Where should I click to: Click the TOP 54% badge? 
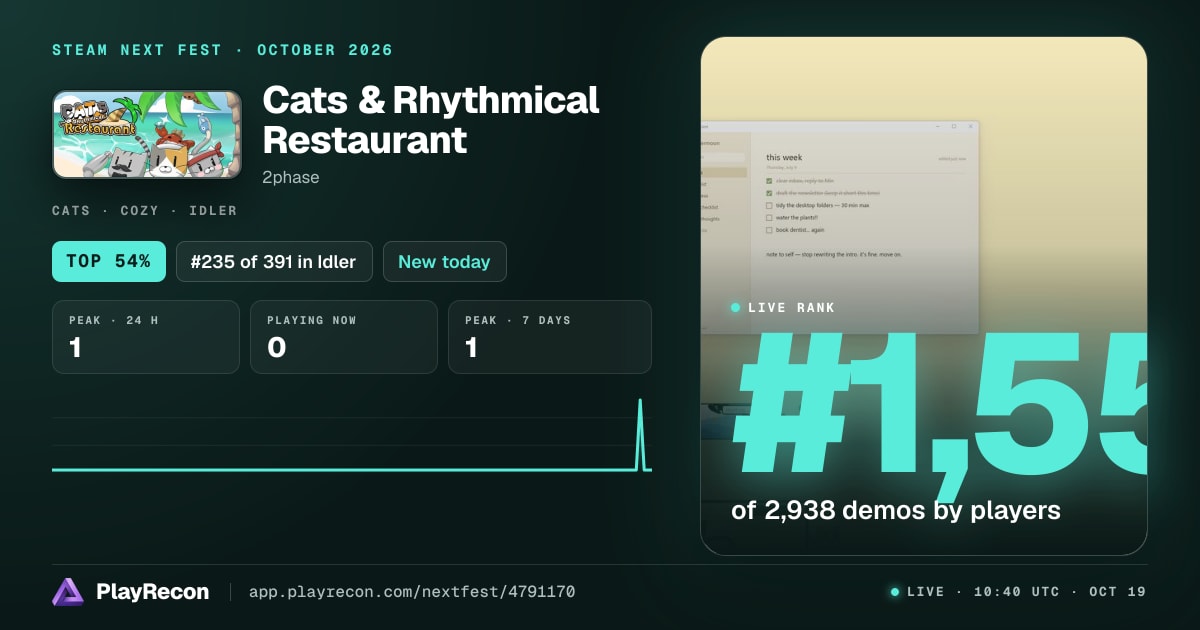(x=108, y=262)
